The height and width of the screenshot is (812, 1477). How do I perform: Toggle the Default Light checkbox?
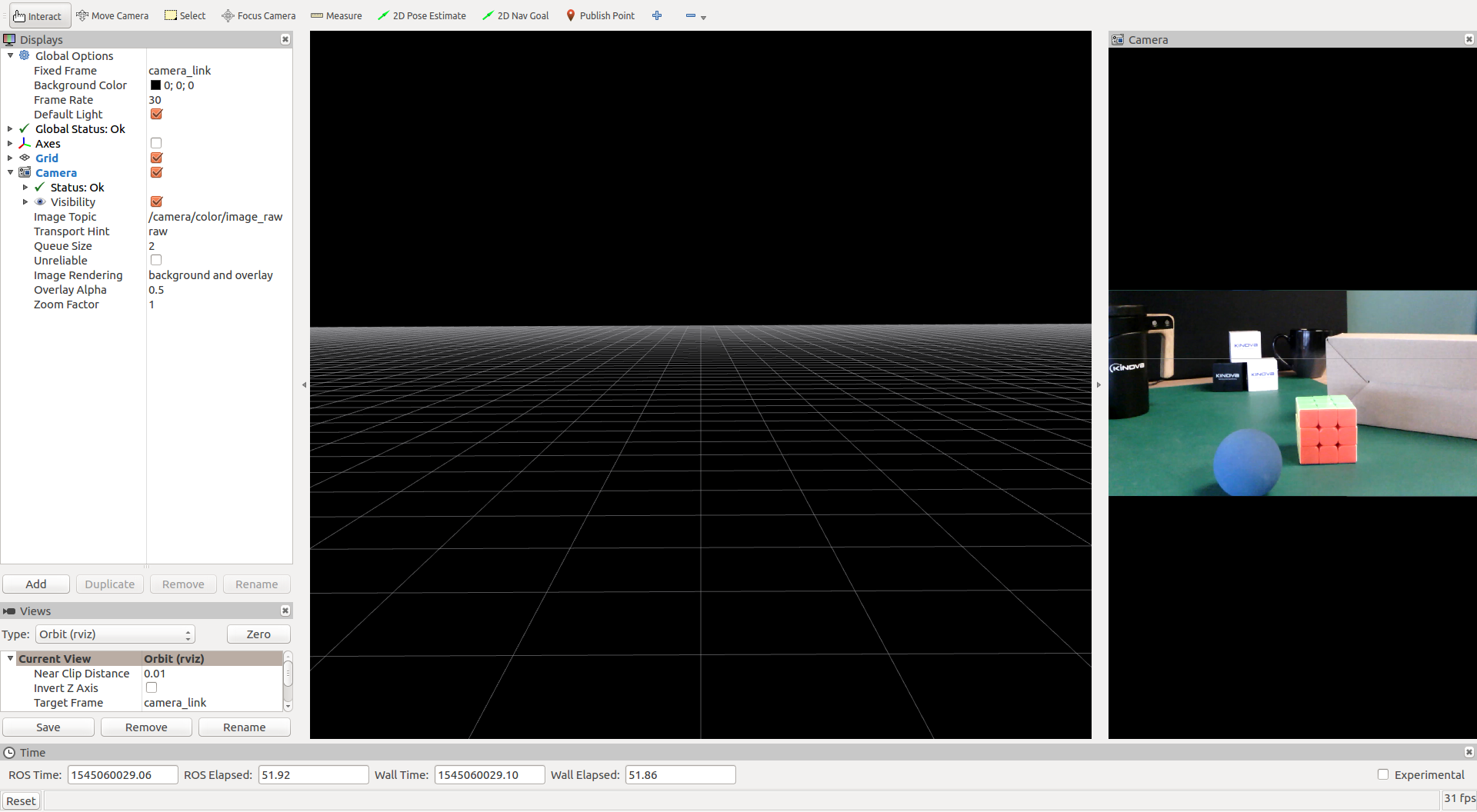coord(156,114)
